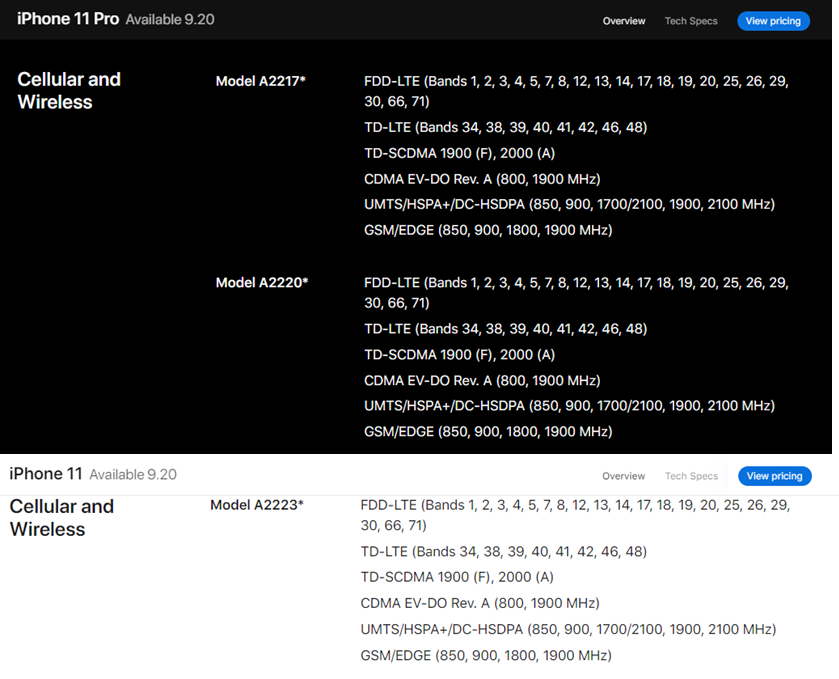Click View pricing for iPhone 11 Pro
This screenshot has width=839, height=679.
click(773, 21)
